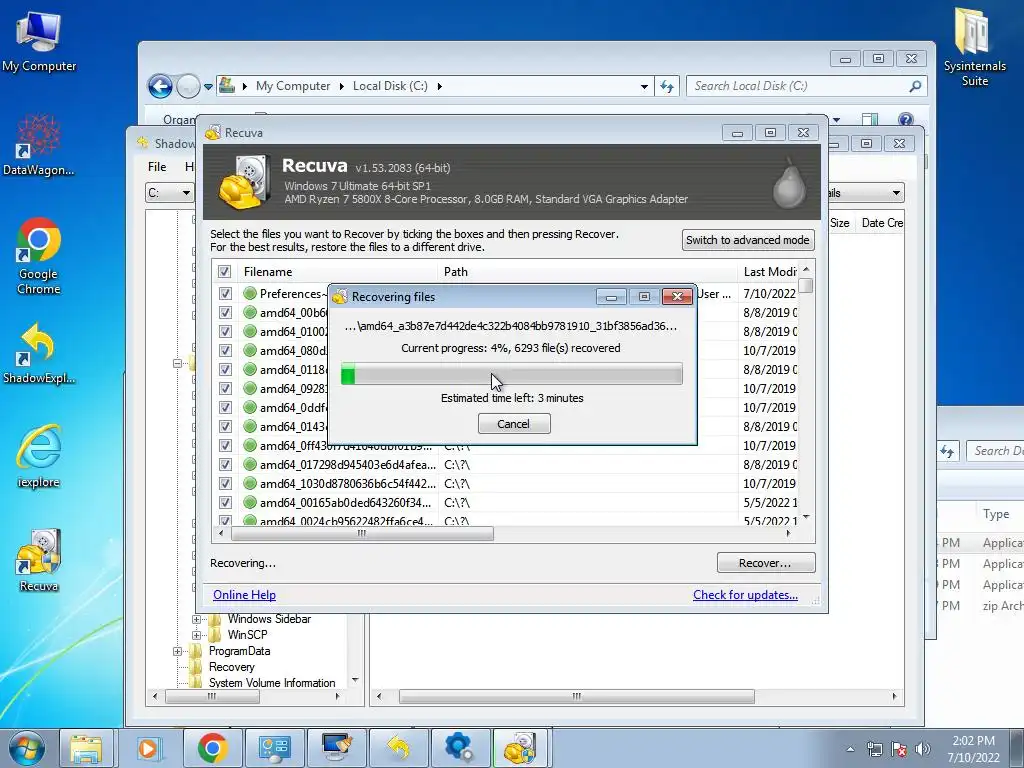Click Size column header in ShadowExplorer
The height and width of the screenshot is (768, 1024).
[x=840, y=223]
